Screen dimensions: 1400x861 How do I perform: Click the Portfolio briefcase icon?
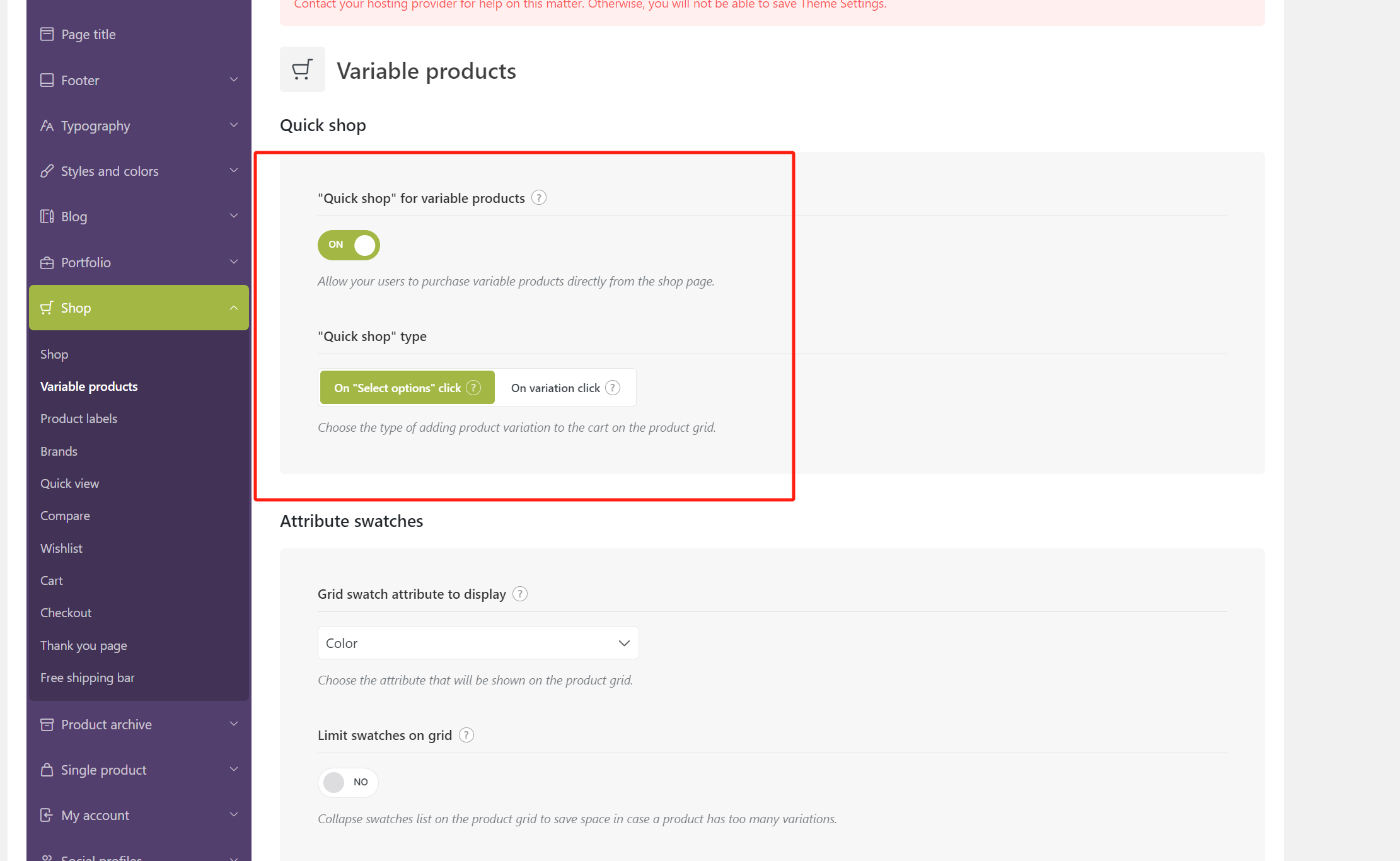pos(47,262)
